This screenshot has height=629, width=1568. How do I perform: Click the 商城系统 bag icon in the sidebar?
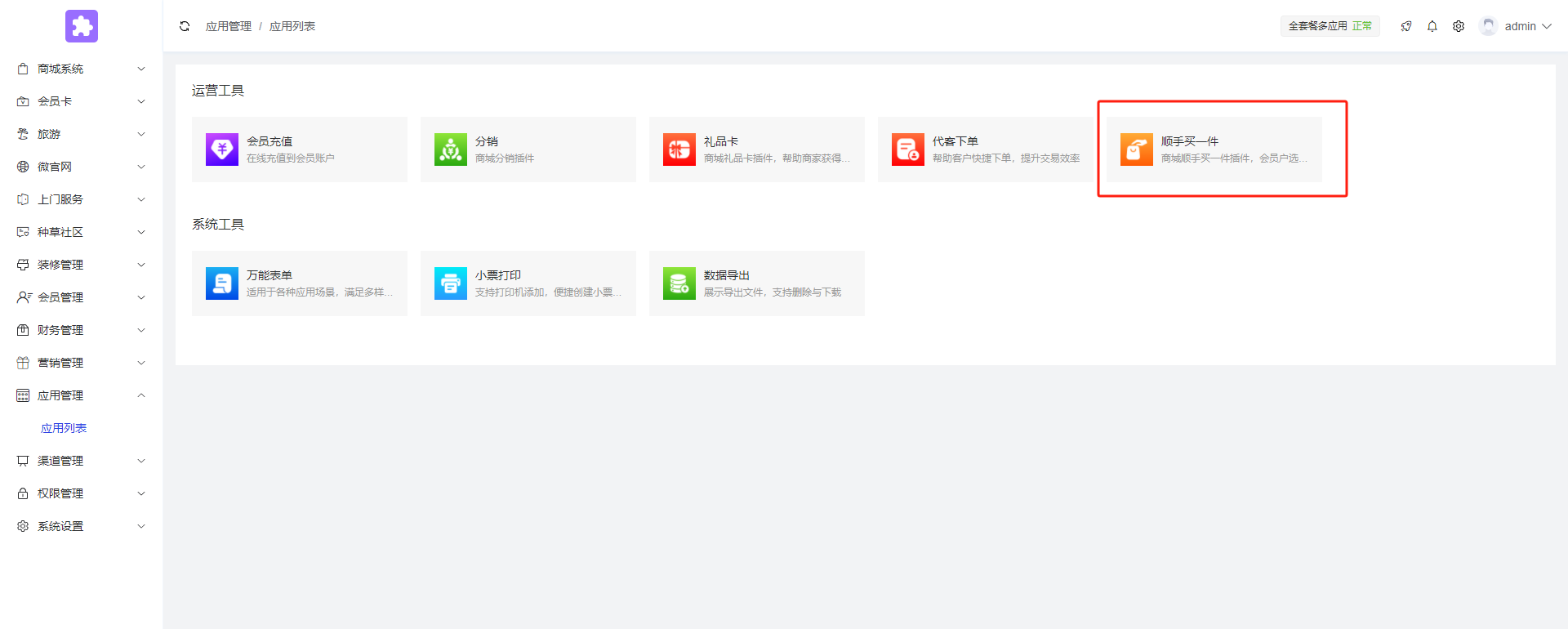point(23,69)
